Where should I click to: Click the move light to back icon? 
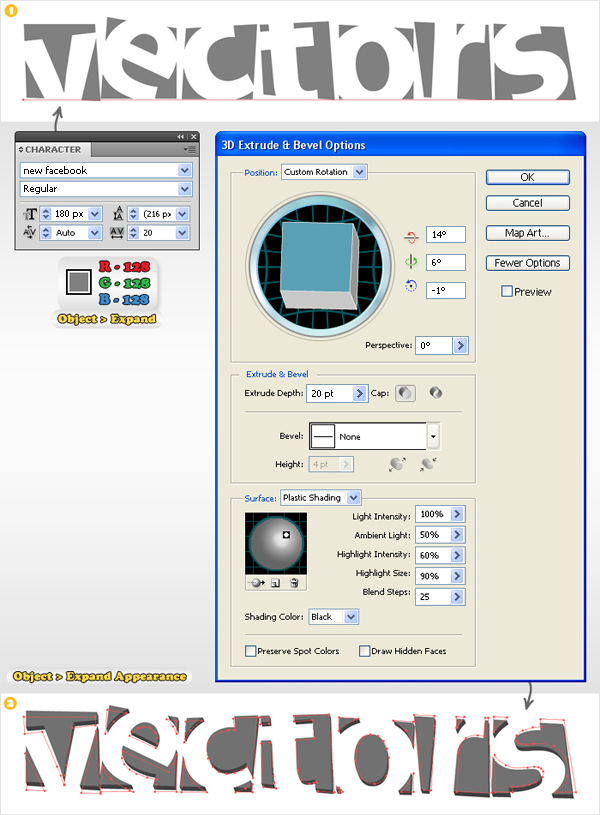[256, 582]
